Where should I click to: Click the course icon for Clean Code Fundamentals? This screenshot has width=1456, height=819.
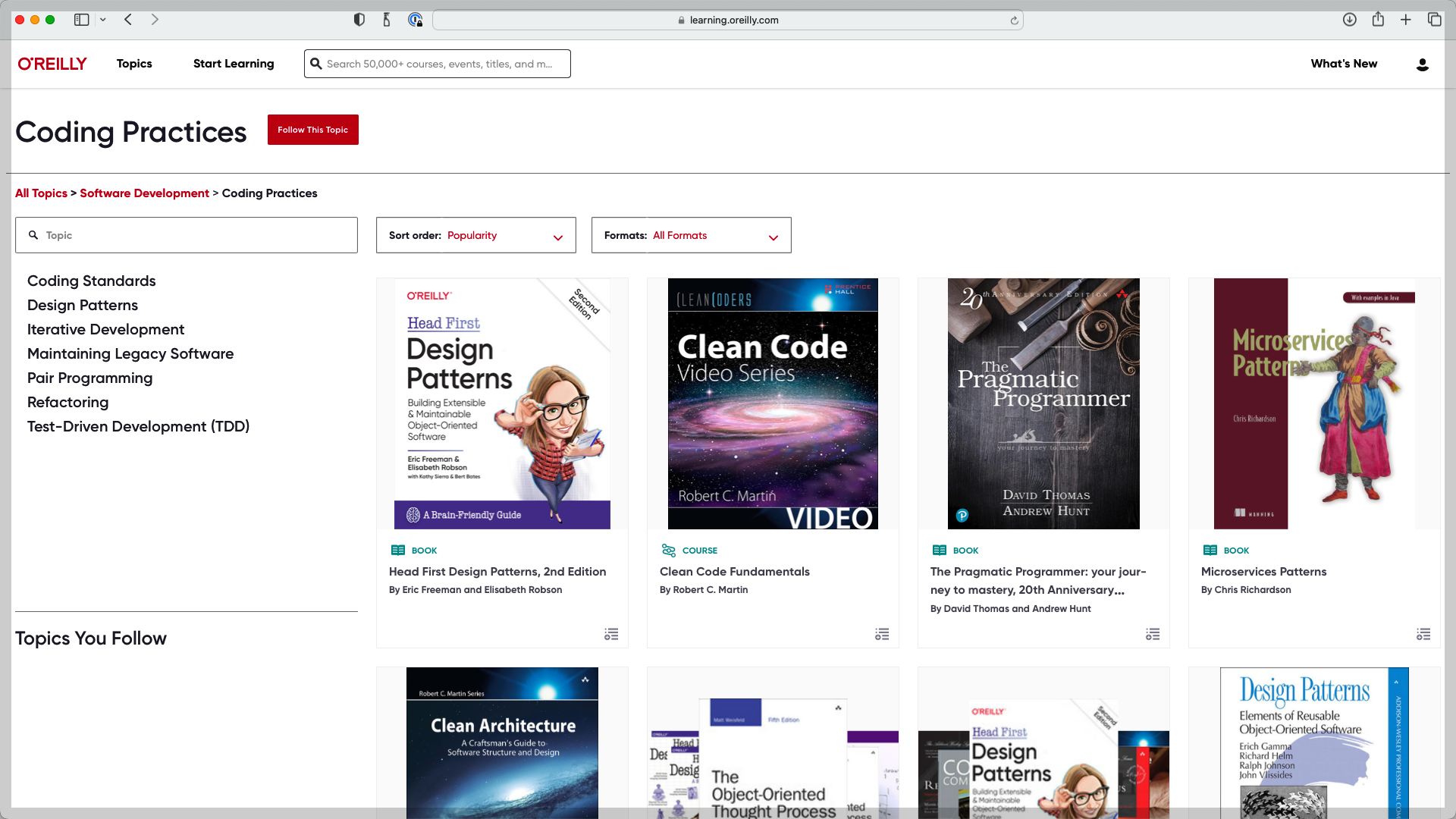click(x=669, y=551)
